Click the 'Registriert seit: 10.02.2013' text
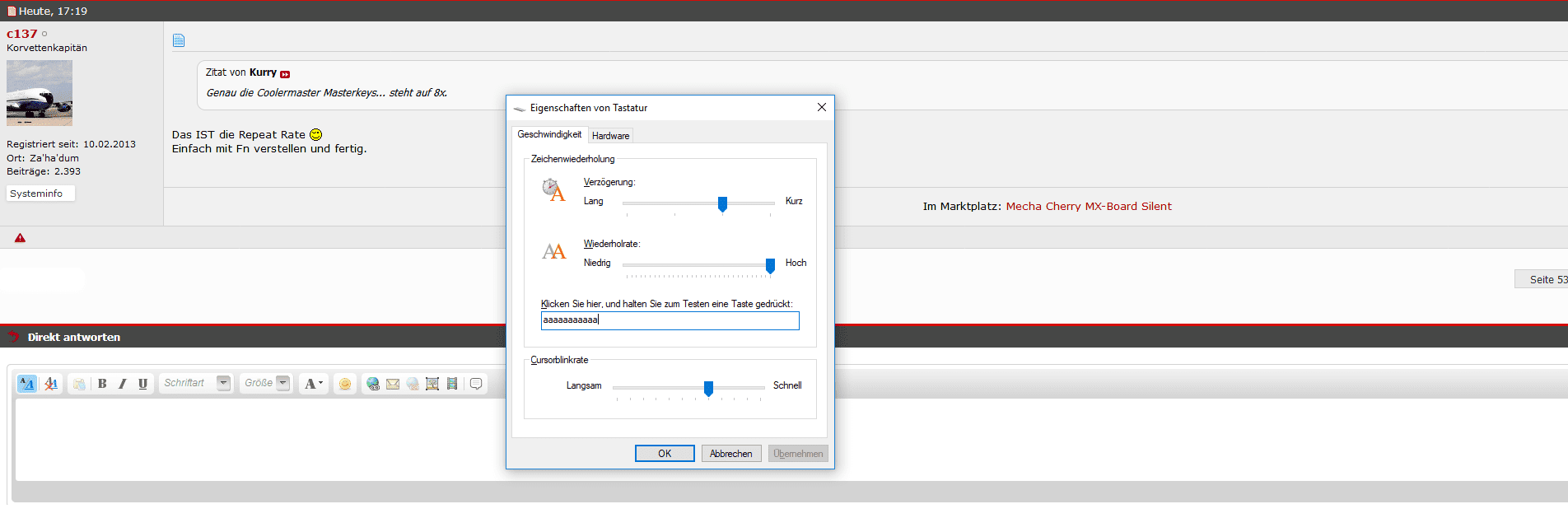 click(71, 144)
